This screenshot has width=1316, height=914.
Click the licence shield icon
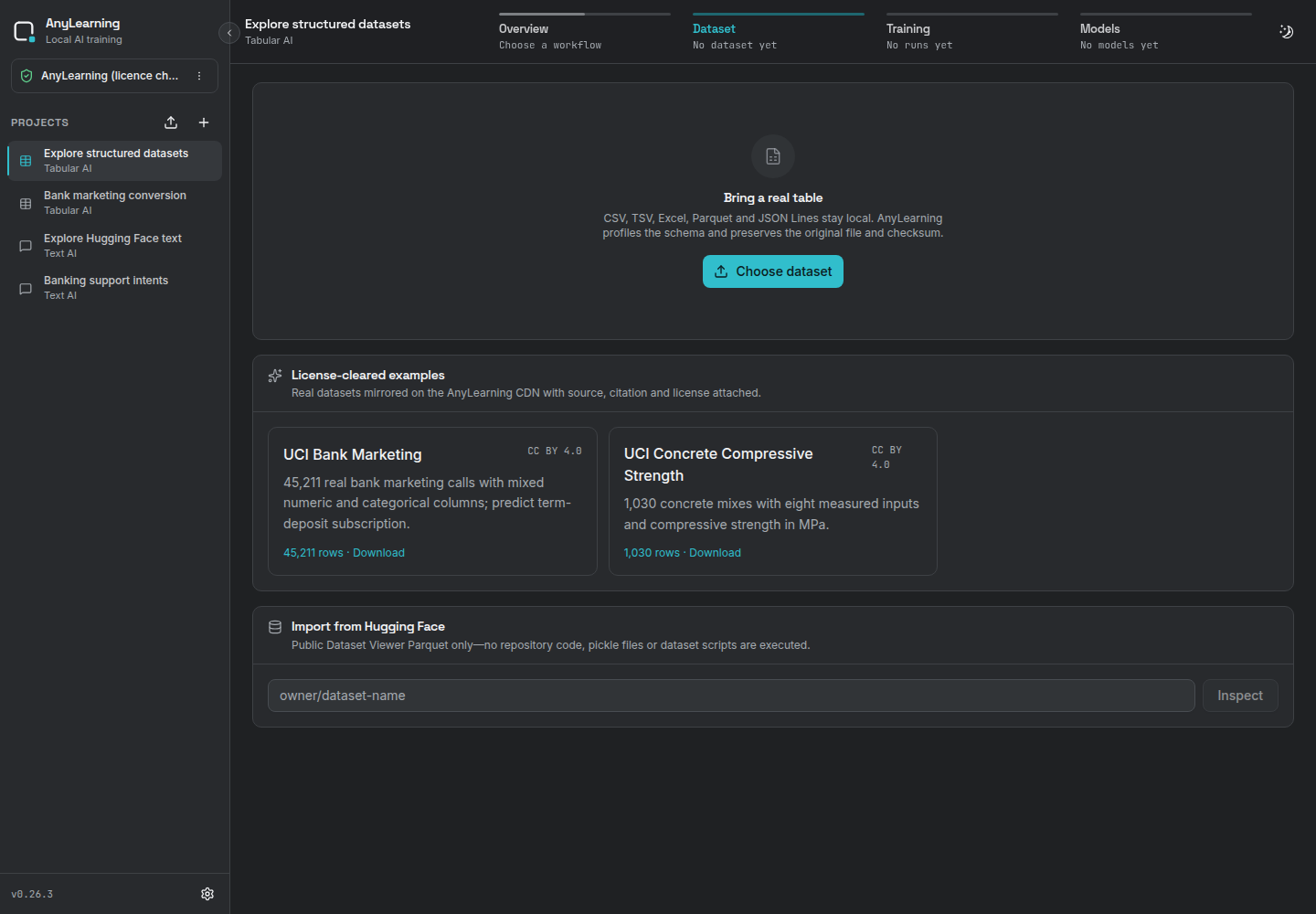click(x=27, y=76)
